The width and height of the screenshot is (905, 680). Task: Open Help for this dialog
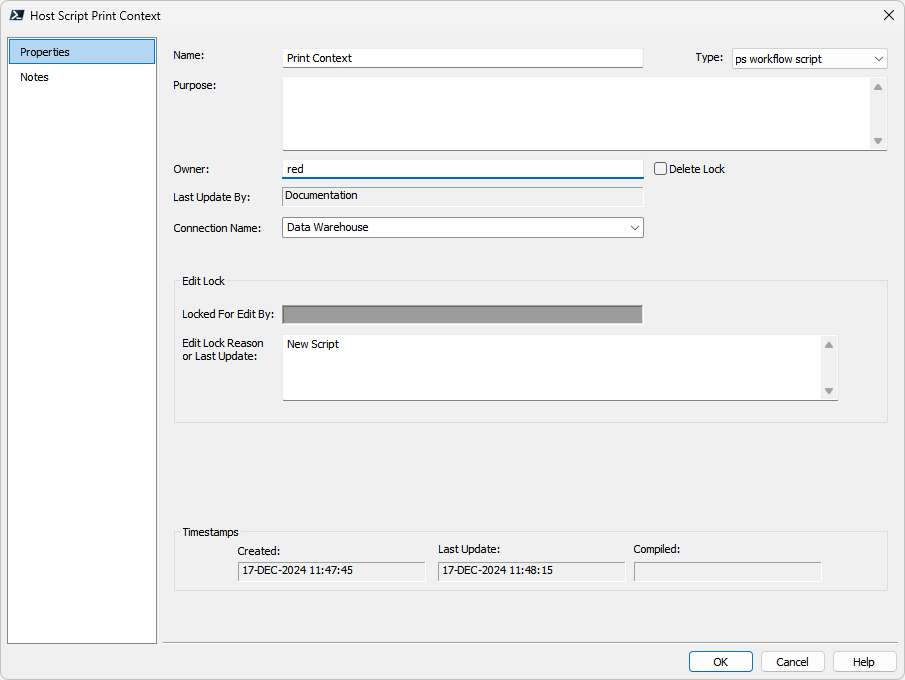(x=864, y=662)
